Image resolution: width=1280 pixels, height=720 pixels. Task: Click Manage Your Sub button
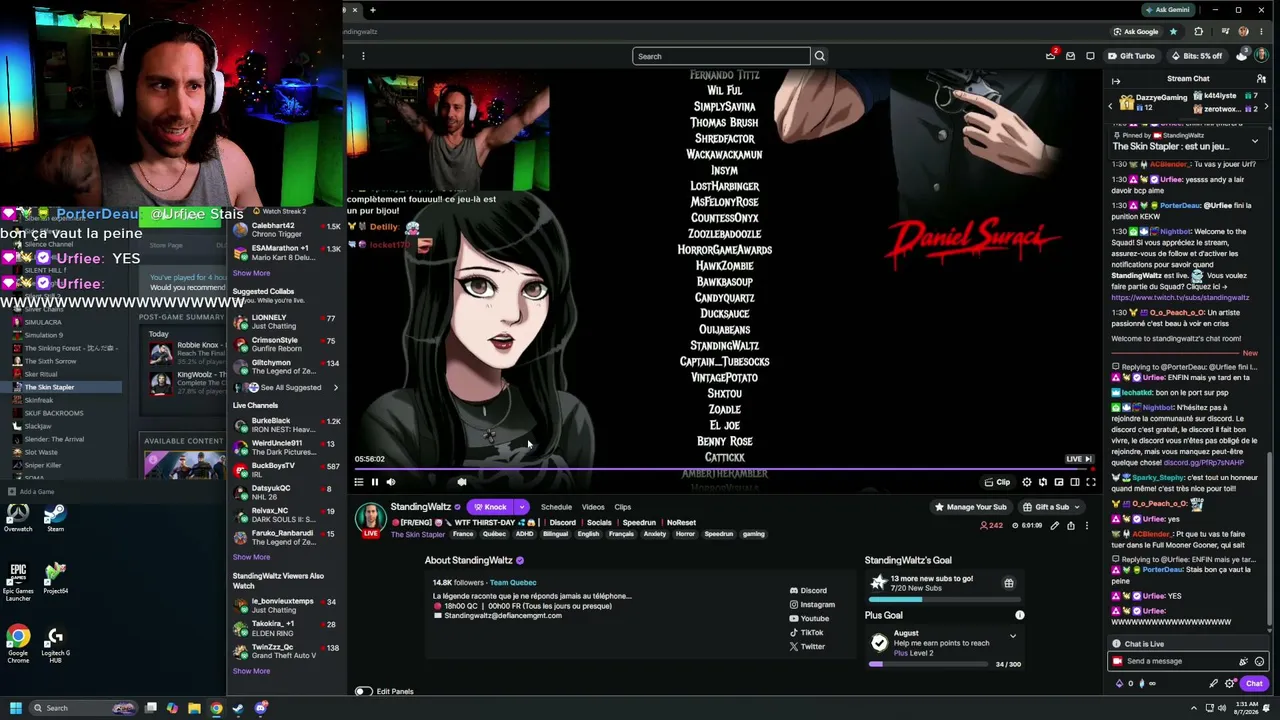(971, 507)
